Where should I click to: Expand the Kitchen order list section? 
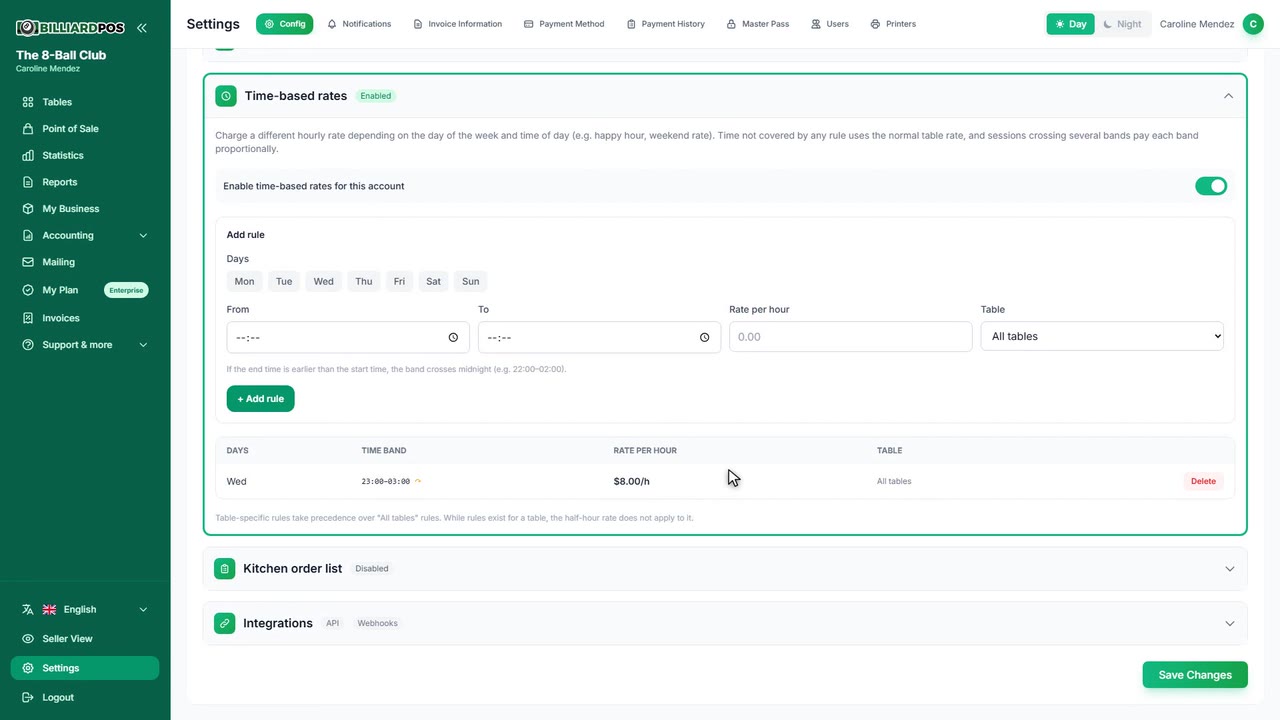click(x=1230, y=569)
